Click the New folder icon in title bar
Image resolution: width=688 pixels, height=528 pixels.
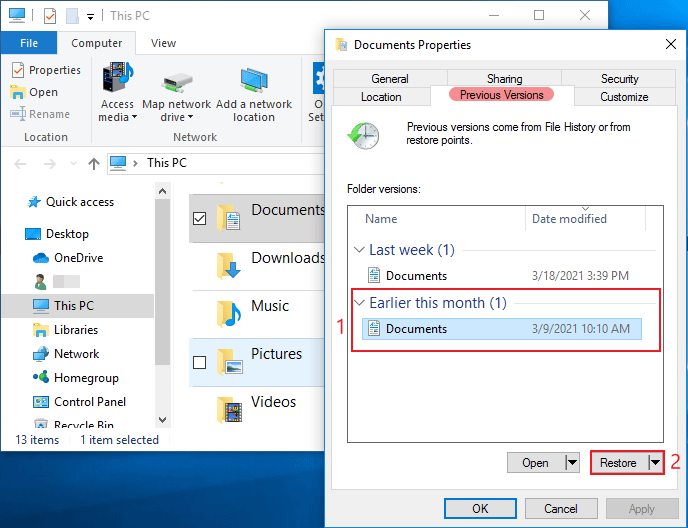click(72, 16)
